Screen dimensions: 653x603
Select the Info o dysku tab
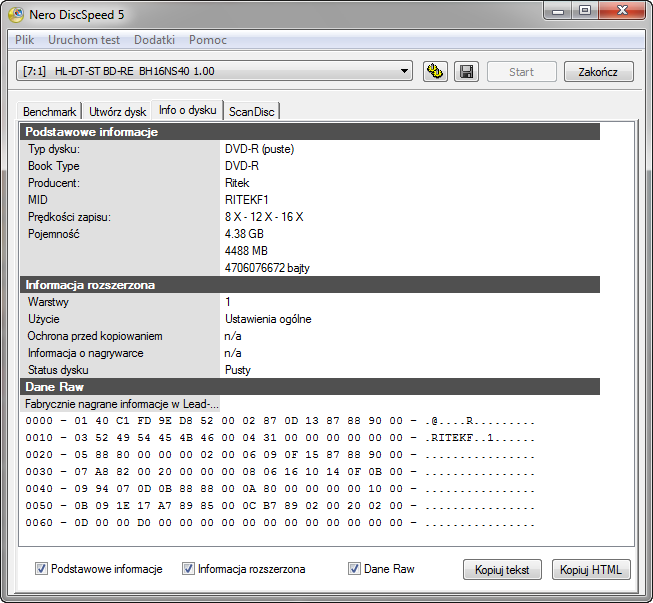click(x=187, y=110)
